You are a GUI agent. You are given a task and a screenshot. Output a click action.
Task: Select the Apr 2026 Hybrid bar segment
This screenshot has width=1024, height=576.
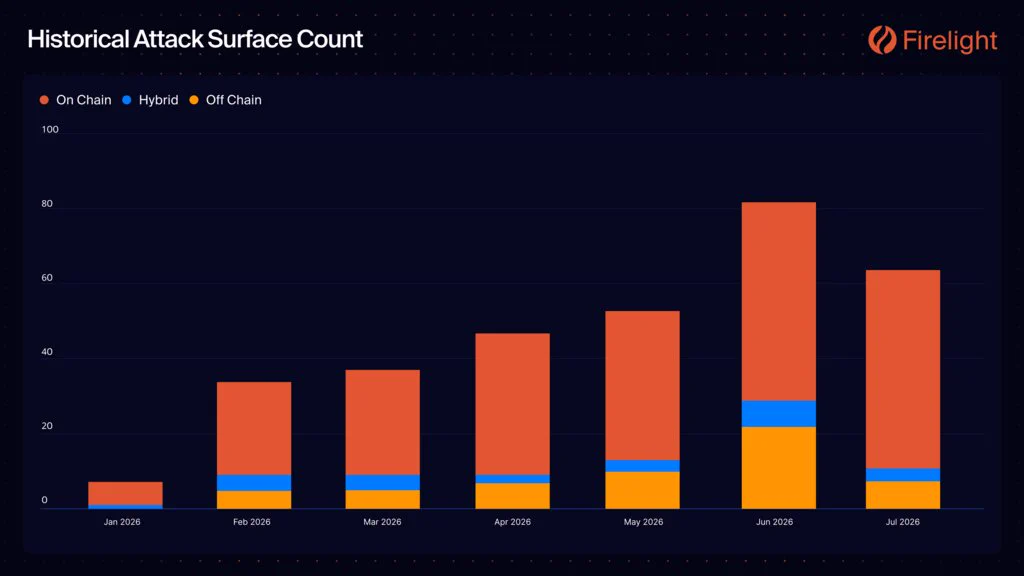pos(513,479)
